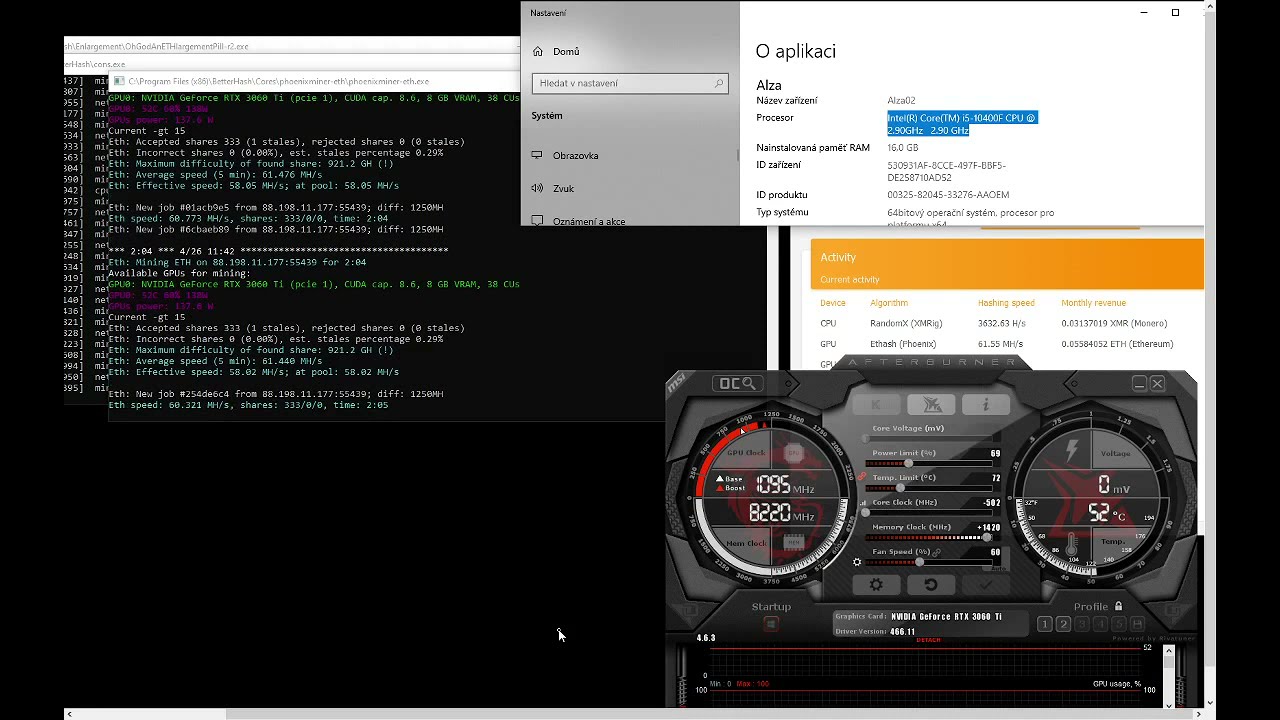
Task: Select Afterburner profile slot 4
Action: click(x=1101, y=624)
